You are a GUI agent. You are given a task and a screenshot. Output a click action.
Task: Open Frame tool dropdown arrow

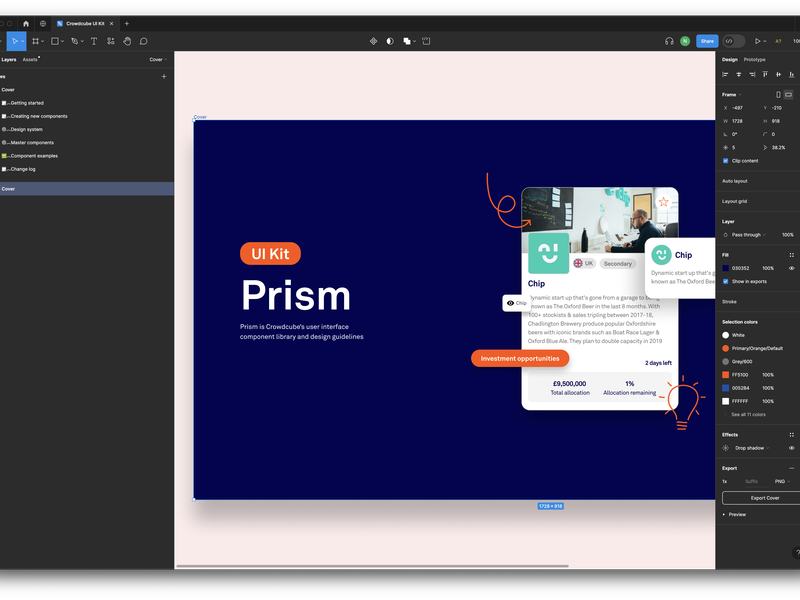42,41
